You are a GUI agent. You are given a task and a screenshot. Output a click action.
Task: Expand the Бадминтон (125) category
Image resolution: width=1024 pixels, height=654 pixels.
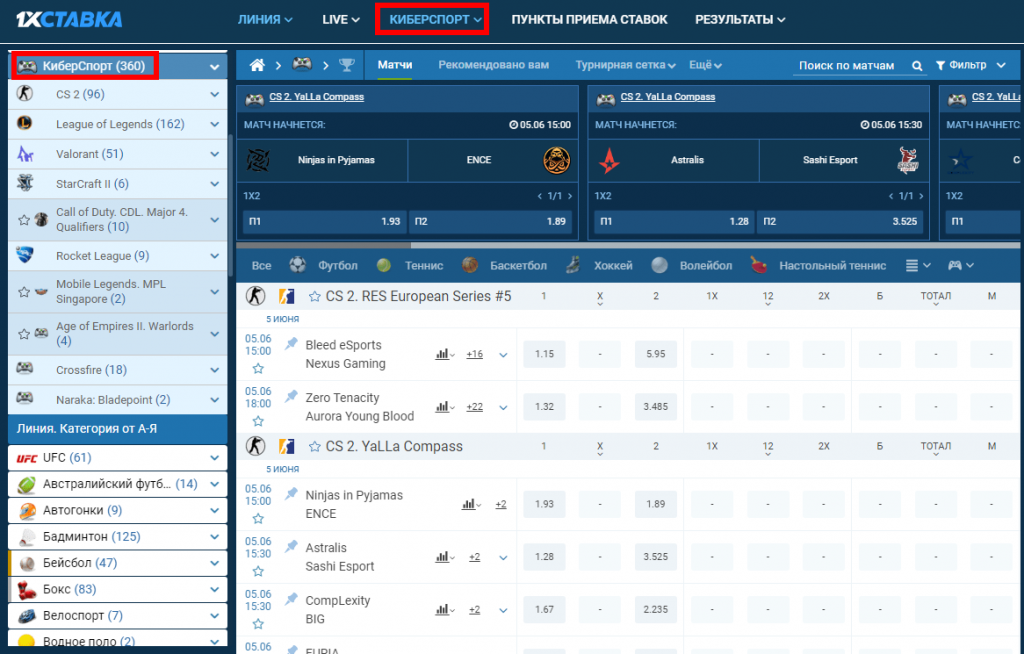214,537
